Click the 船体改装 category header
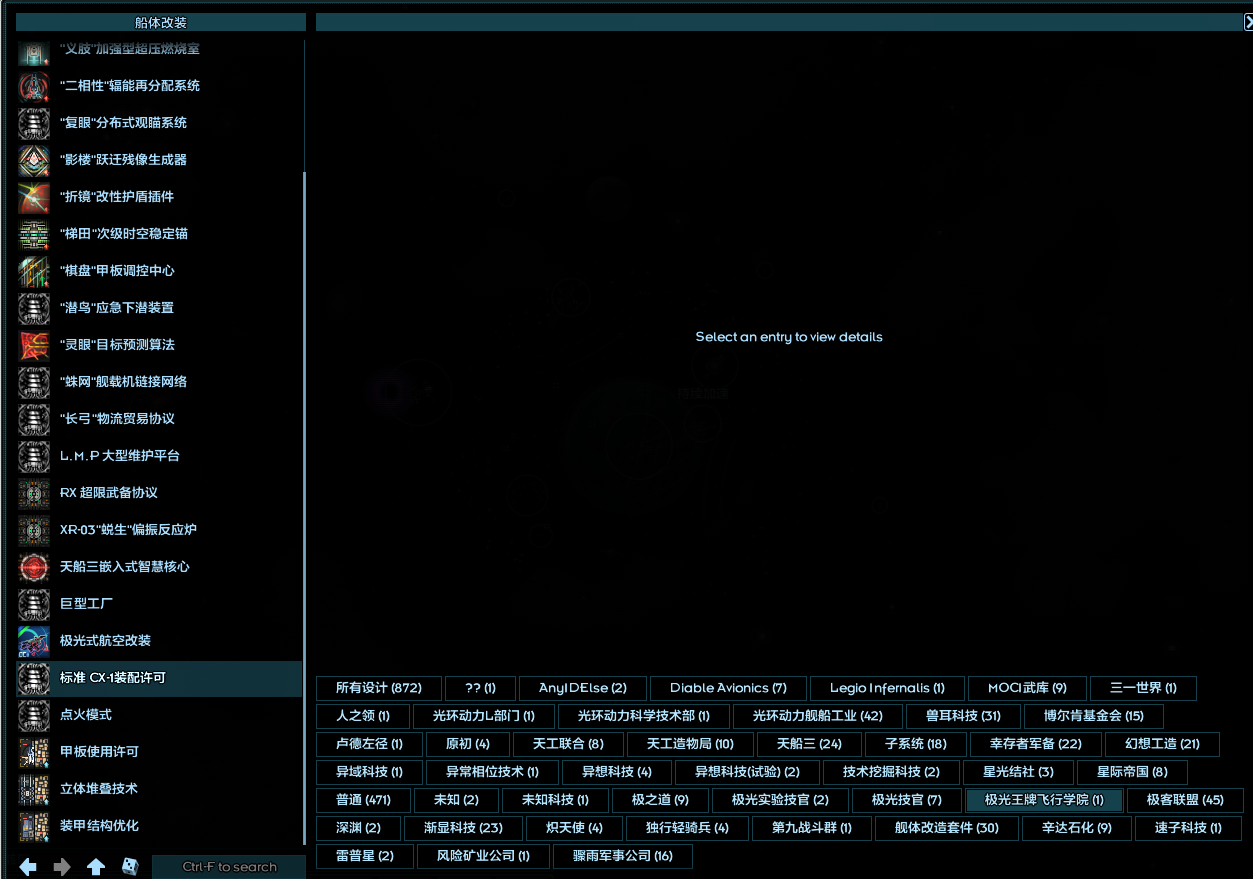 click(160, 22)
